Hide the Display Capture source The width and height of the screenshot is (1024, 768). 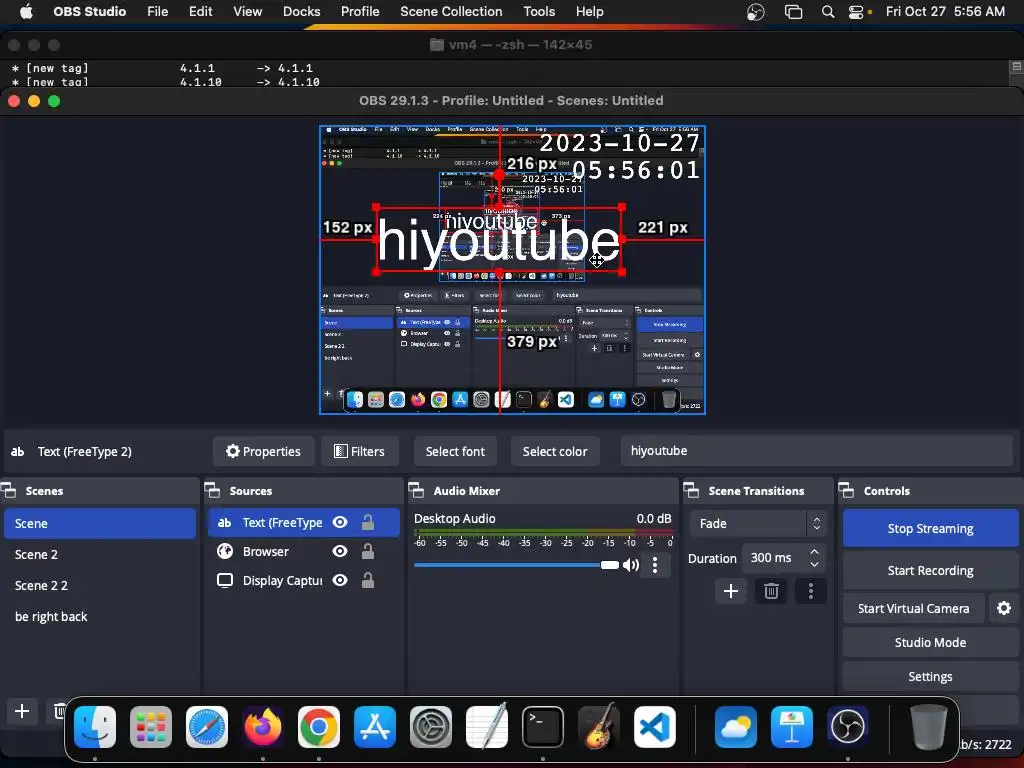(x=340, y=581)
